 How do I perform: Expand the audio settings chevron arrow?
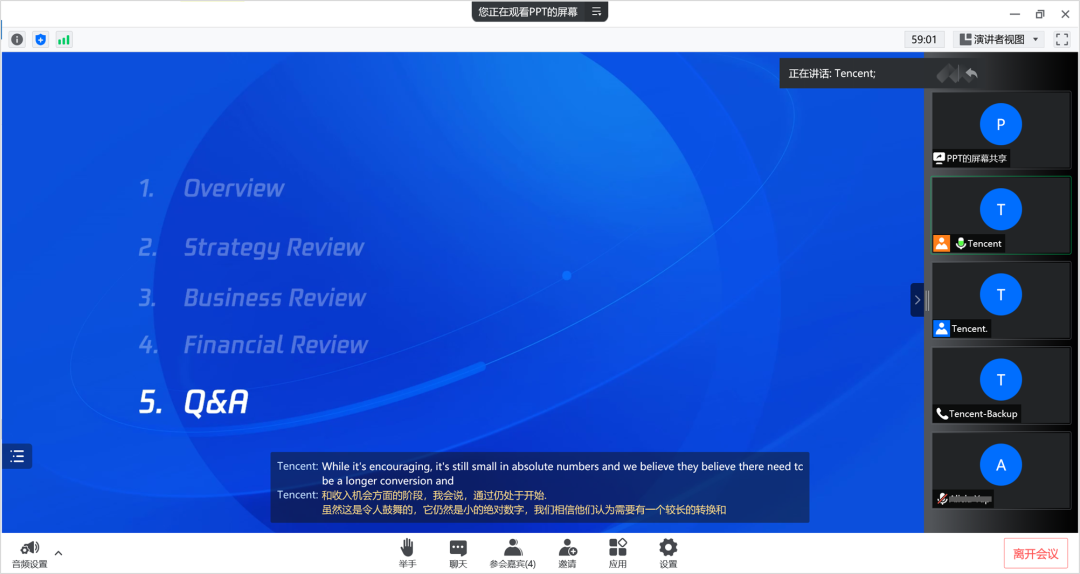[58, 552]
